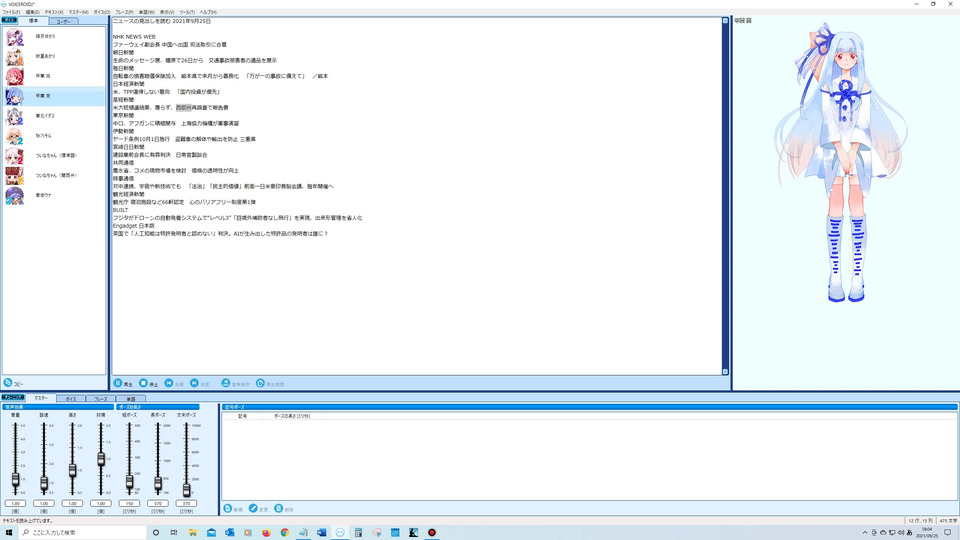Click the 文末ポーズ value field
The image size is (960, 540).
pyautogui.click(x=186, y=503)
